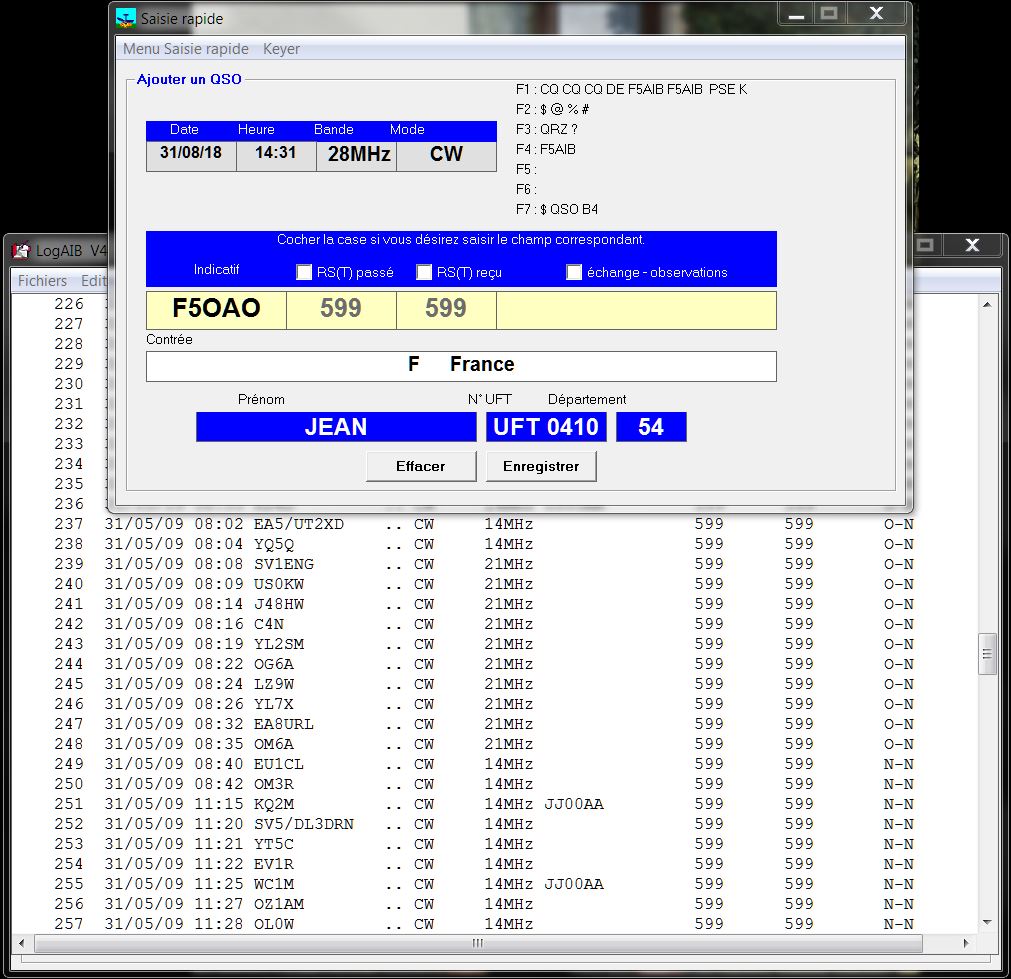This screenshot has width=1011, height=979.
Task: Click the LogAIB vertical scrollbar down arrow
Action: (x=987, y=923)
